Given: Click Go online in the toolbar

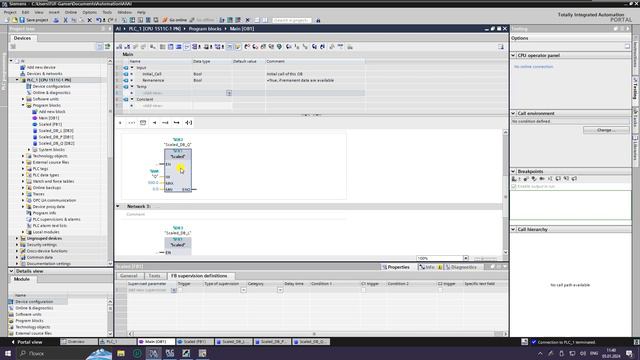Looking at the screenshot, I should pos(175,20).
